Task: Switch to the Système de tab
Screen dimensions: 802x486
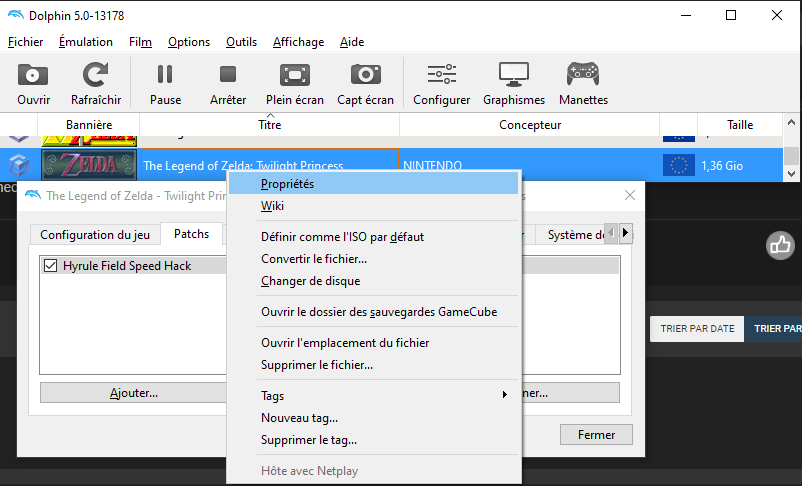Action: 570,235
